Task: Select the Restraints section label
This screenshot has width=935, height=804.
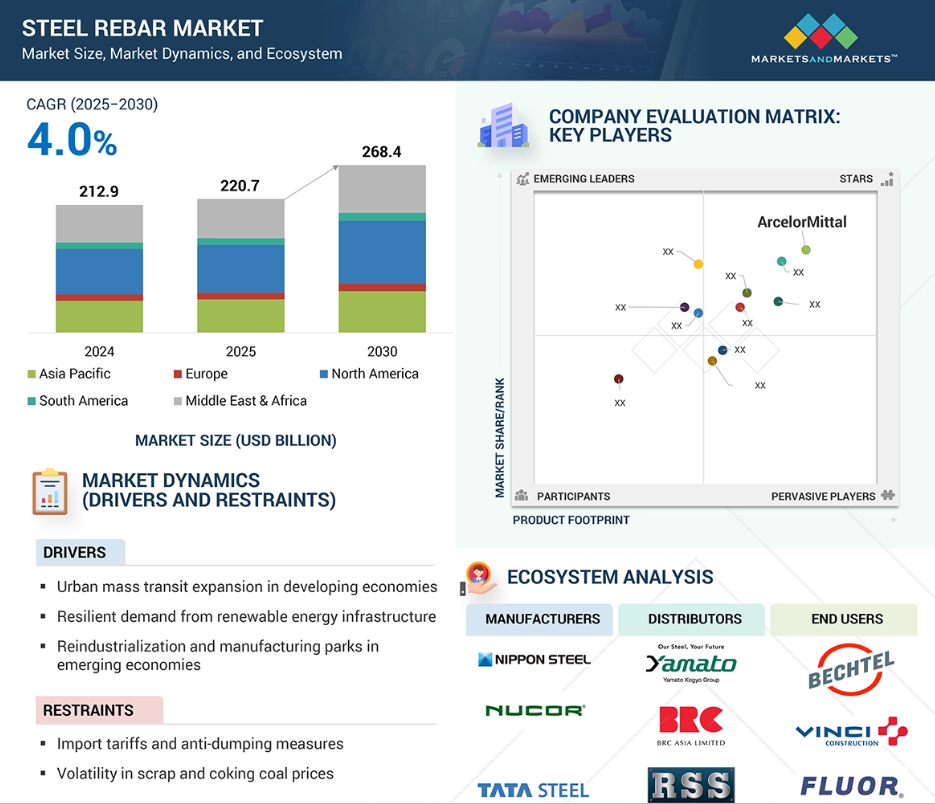Action: point(99,710)
